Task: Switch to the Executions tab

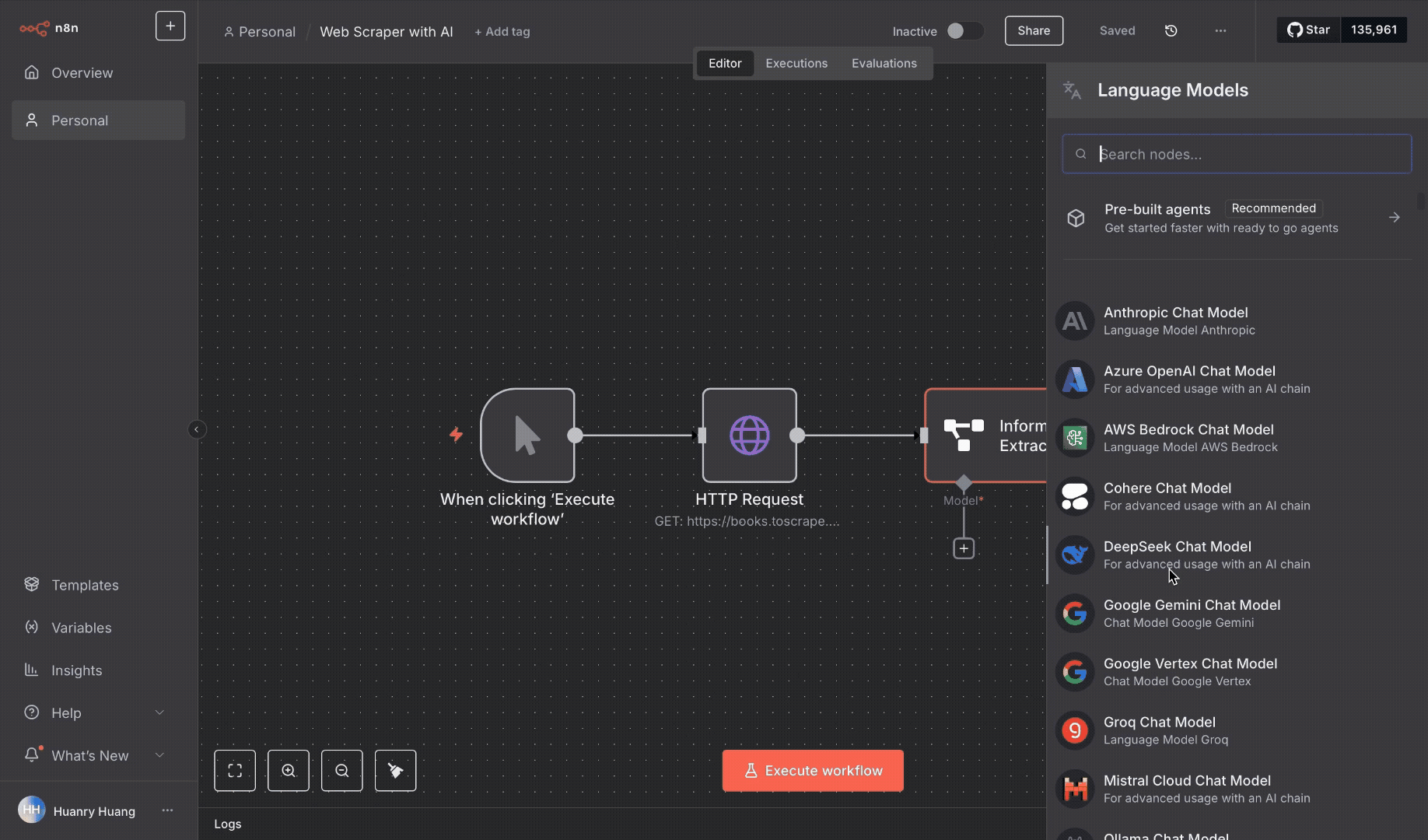Action: 796,63
